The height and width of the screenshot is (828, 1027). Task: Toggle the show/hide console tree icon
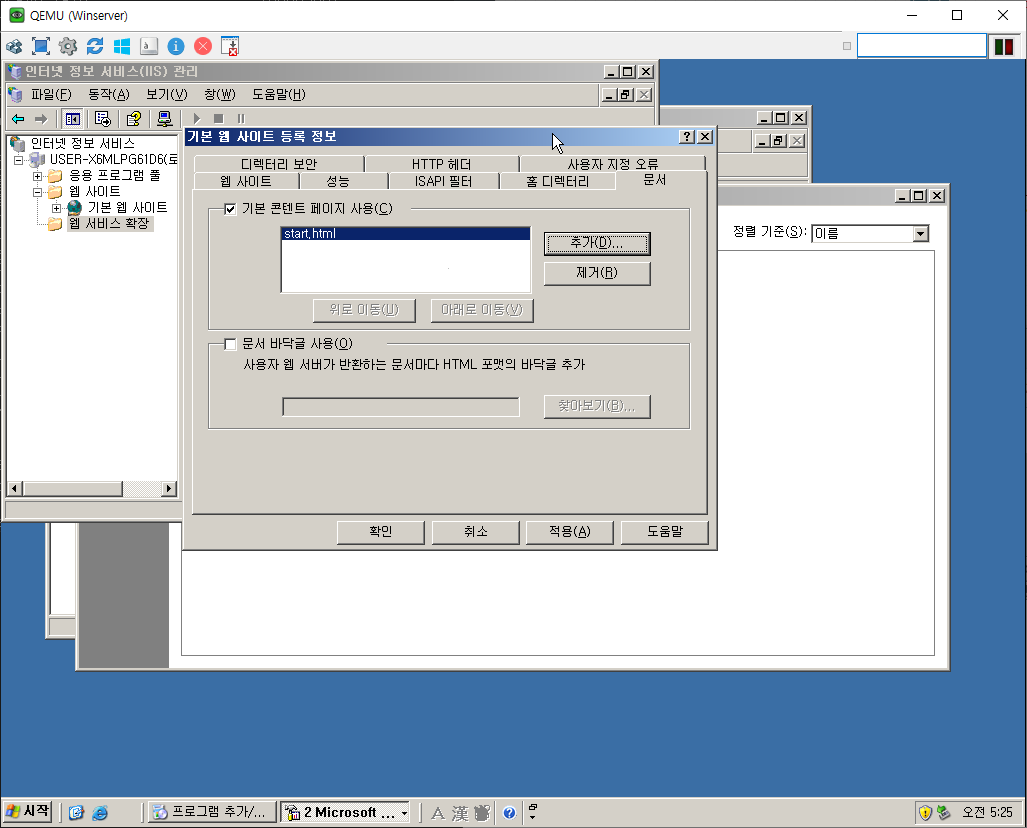pyautogui.click(x=73, y=119)
